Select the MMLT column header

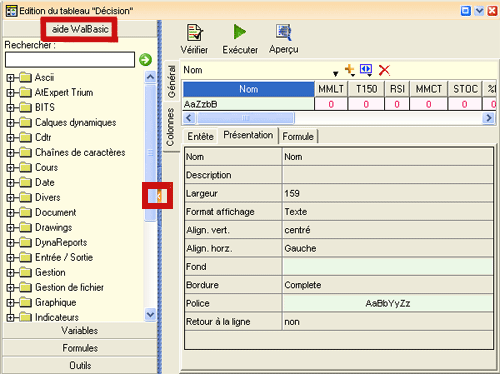(331, 89)
